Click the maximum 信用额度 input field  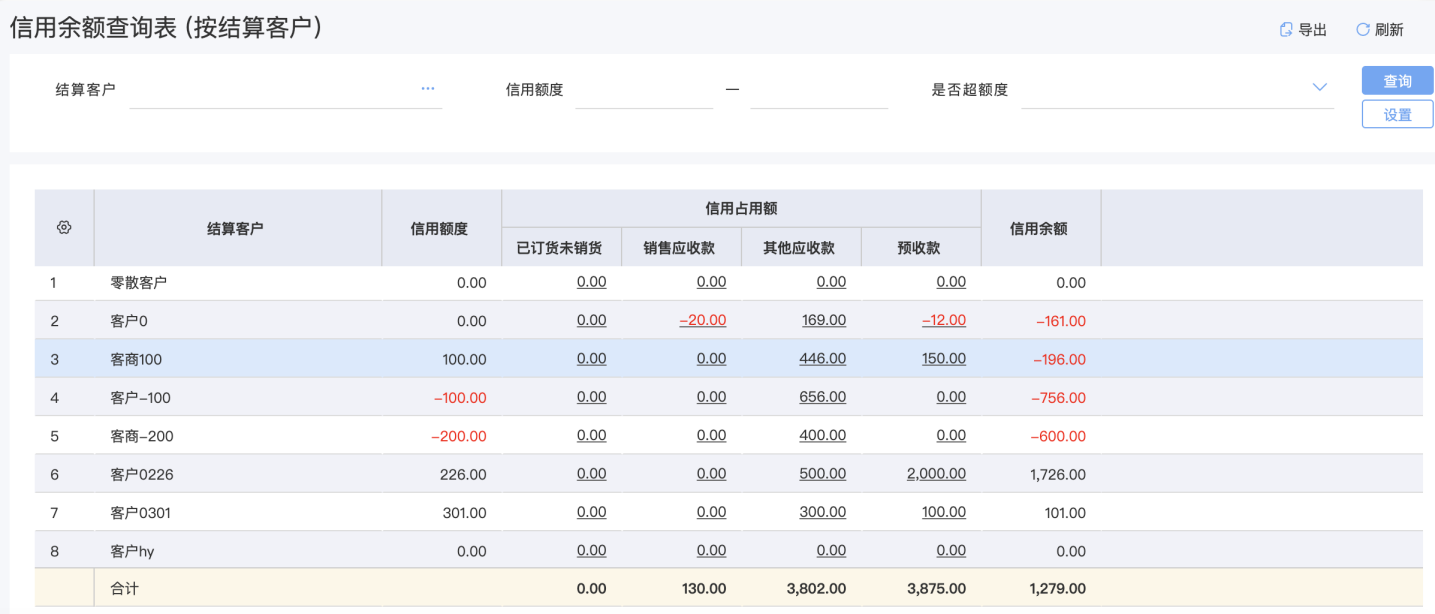pyautogui.click(x=818, y=90)
